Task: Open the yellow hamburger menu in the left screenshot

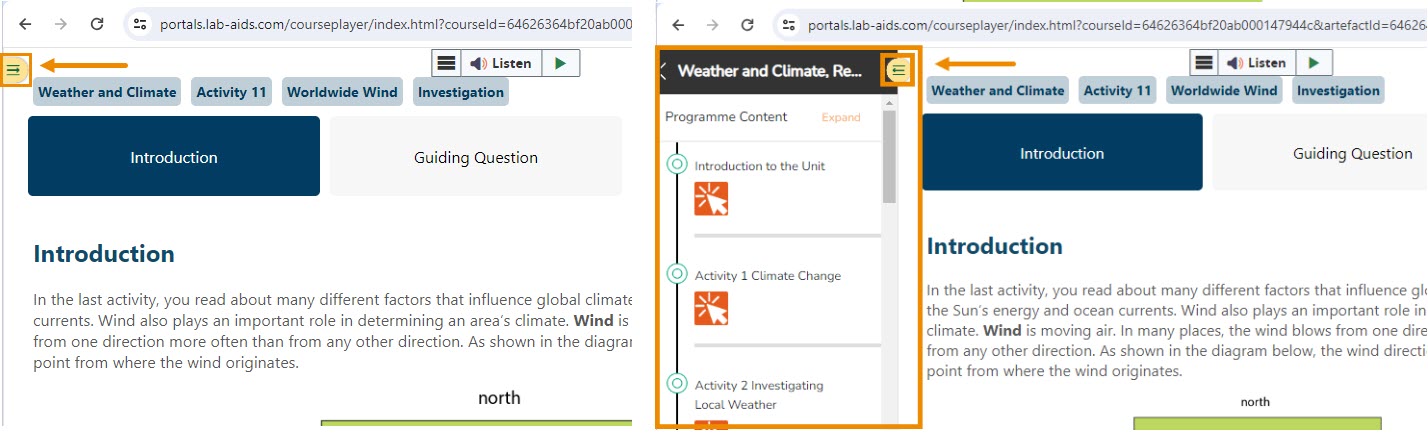Action: pyautogui.click(x=14, y=69)
